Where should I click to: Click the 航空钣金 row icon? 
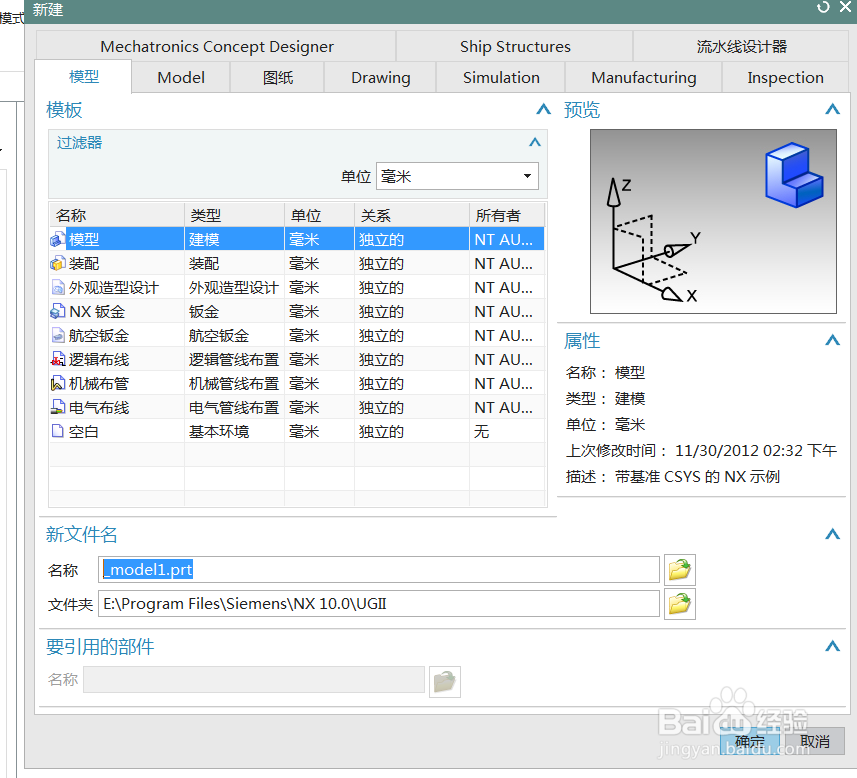[58, 336]
